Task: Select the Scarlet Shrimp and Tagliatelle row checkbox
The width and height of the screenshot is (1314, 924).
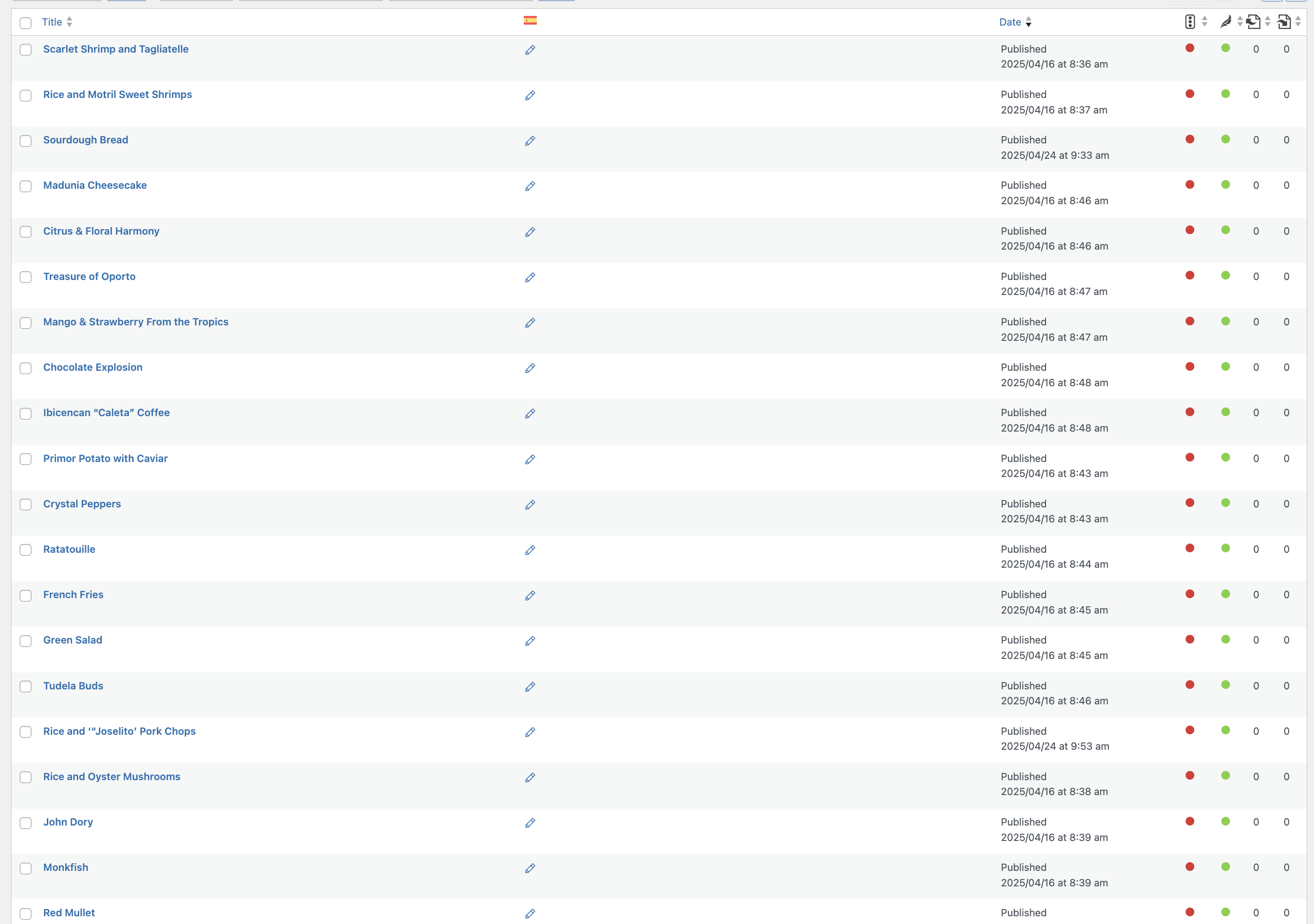Action: [x=26, y=50]
